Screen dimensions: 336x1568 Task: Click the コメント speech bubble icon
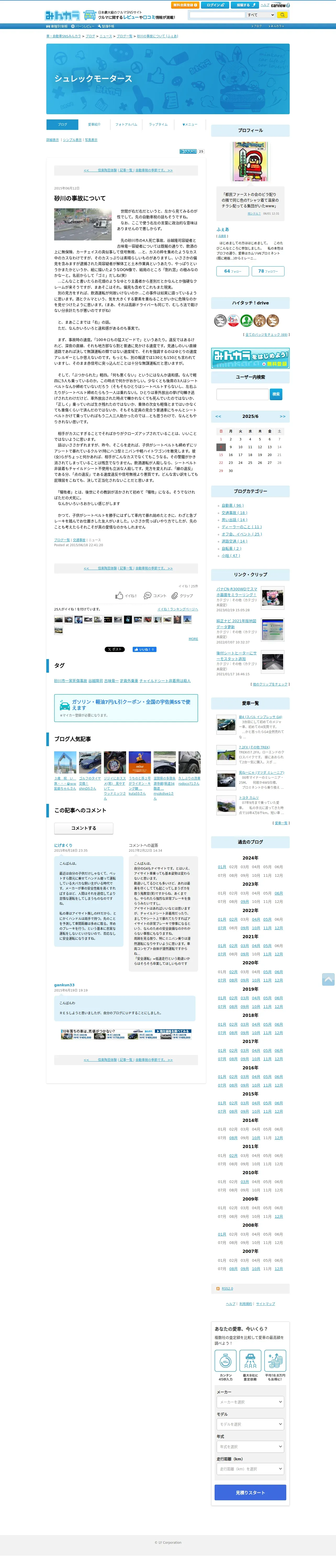(147, 595)
